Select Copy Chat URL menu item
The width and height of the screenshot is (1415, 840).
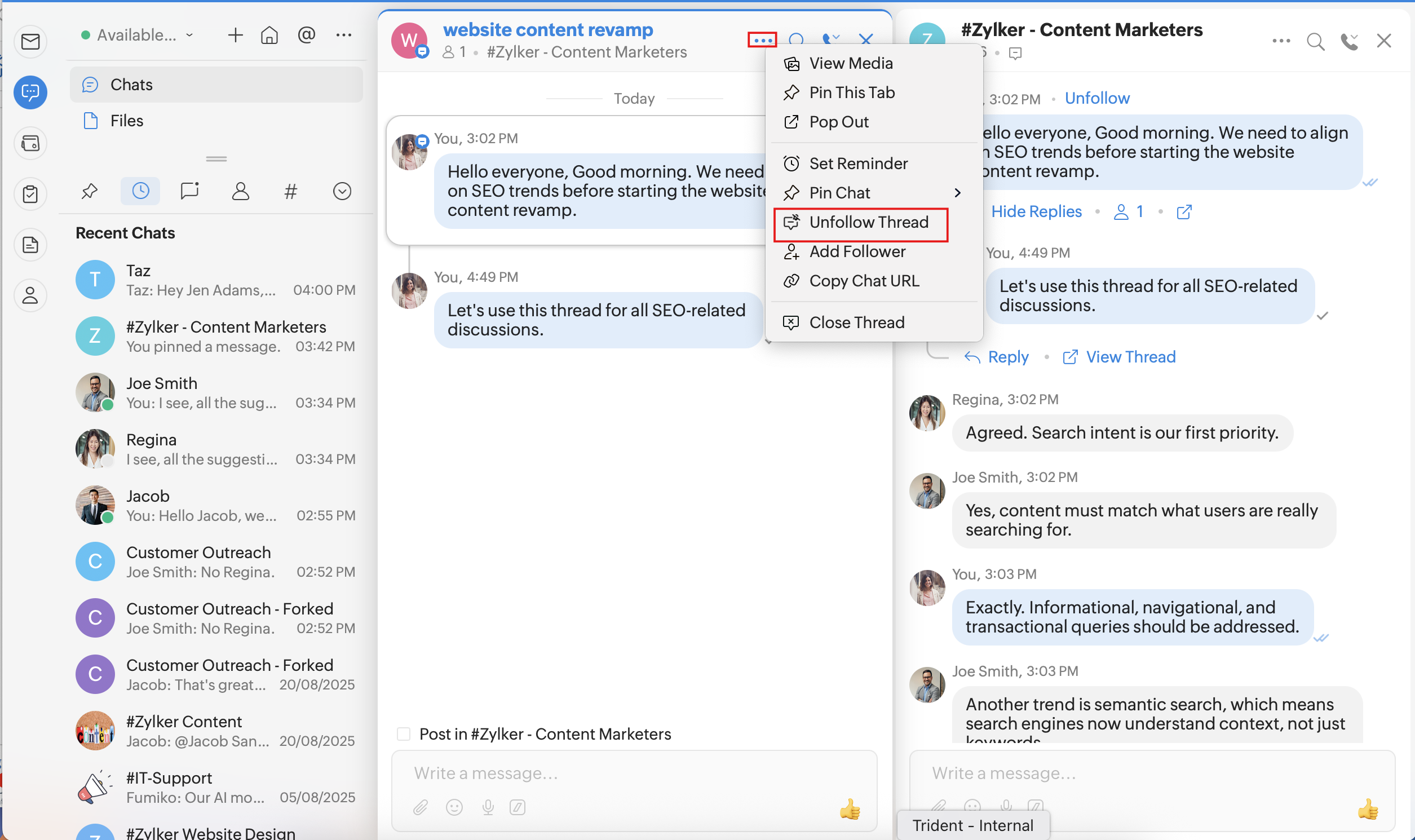pos(864,281)
